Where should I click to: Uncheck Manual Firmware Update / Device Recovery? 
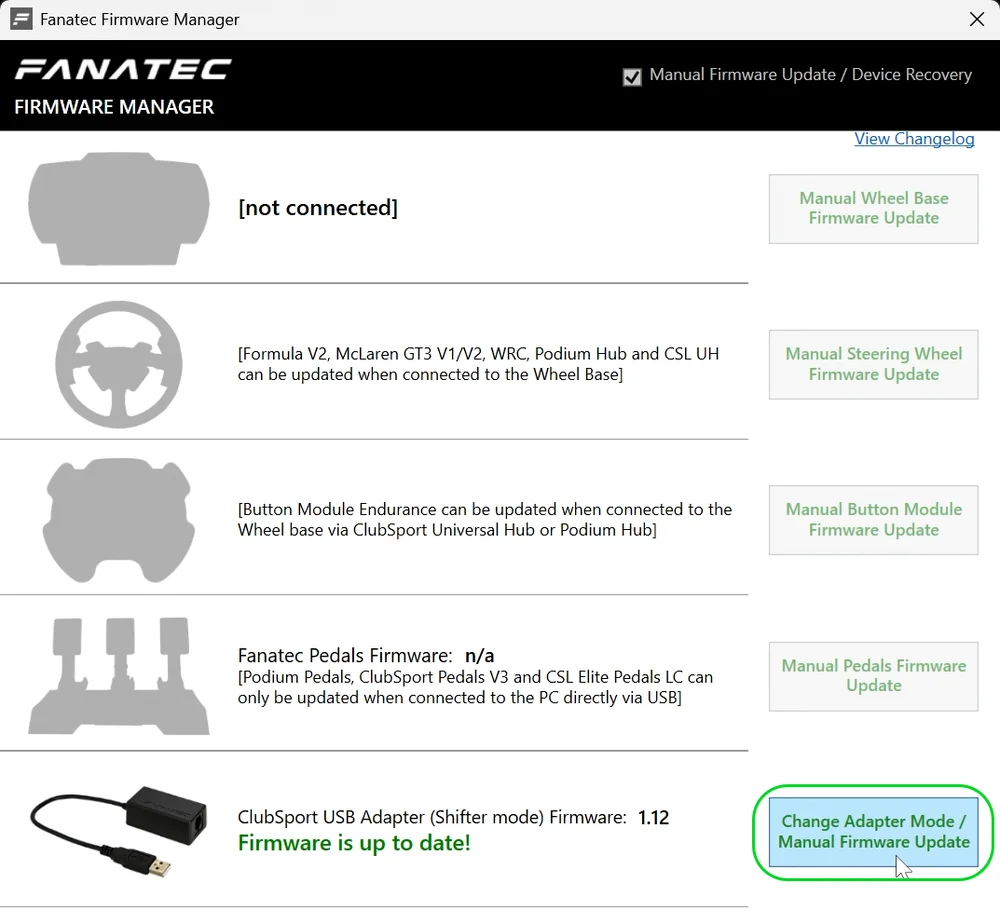[632, 77]
